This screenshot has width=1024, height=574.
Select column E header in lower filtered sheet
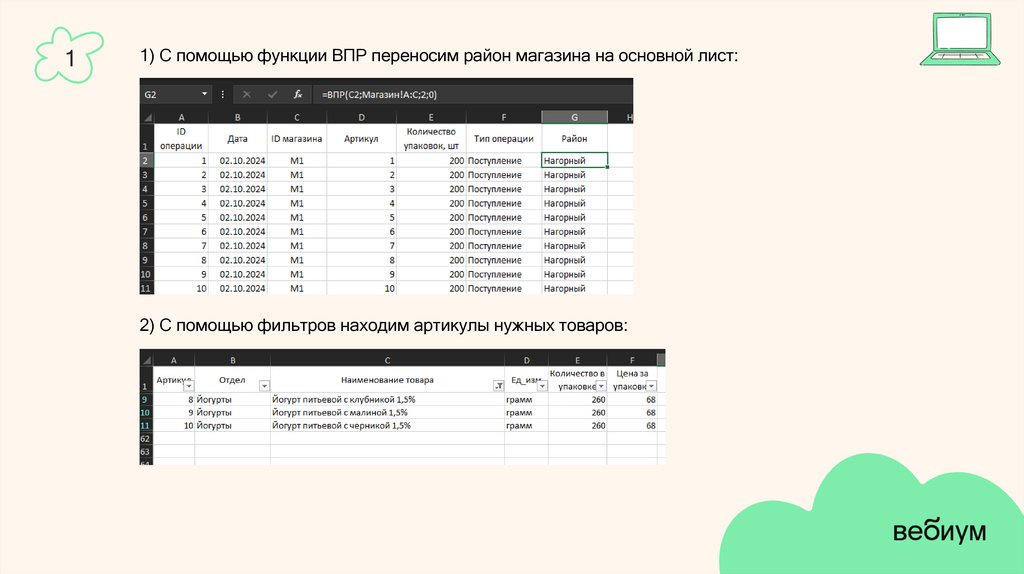[x=577, y=360]
